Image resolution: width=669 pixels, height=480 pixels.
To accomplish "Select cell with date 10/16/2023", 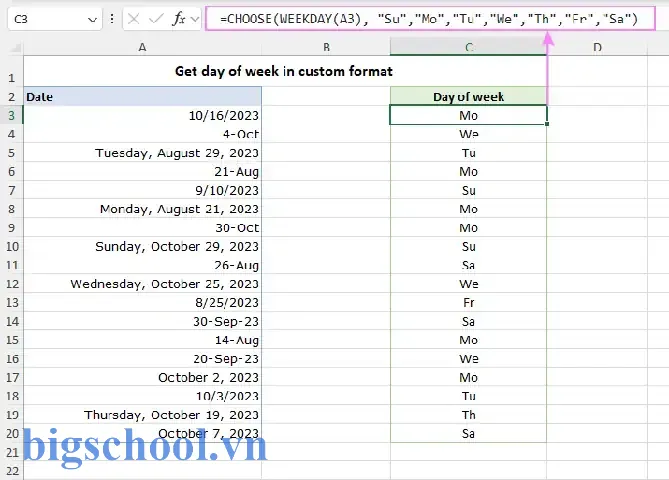I will [x=143, y=115].
